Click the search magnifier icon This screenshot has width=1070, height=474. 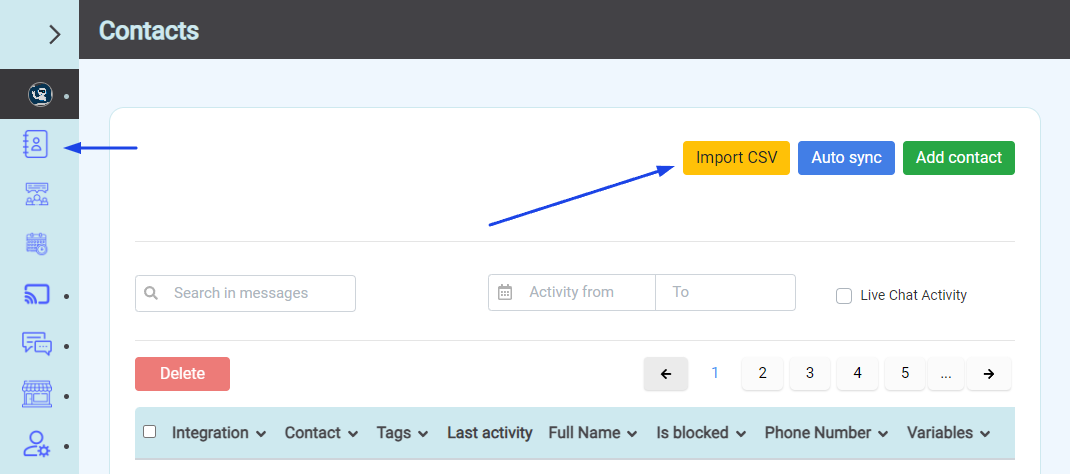tap(151, 293)
